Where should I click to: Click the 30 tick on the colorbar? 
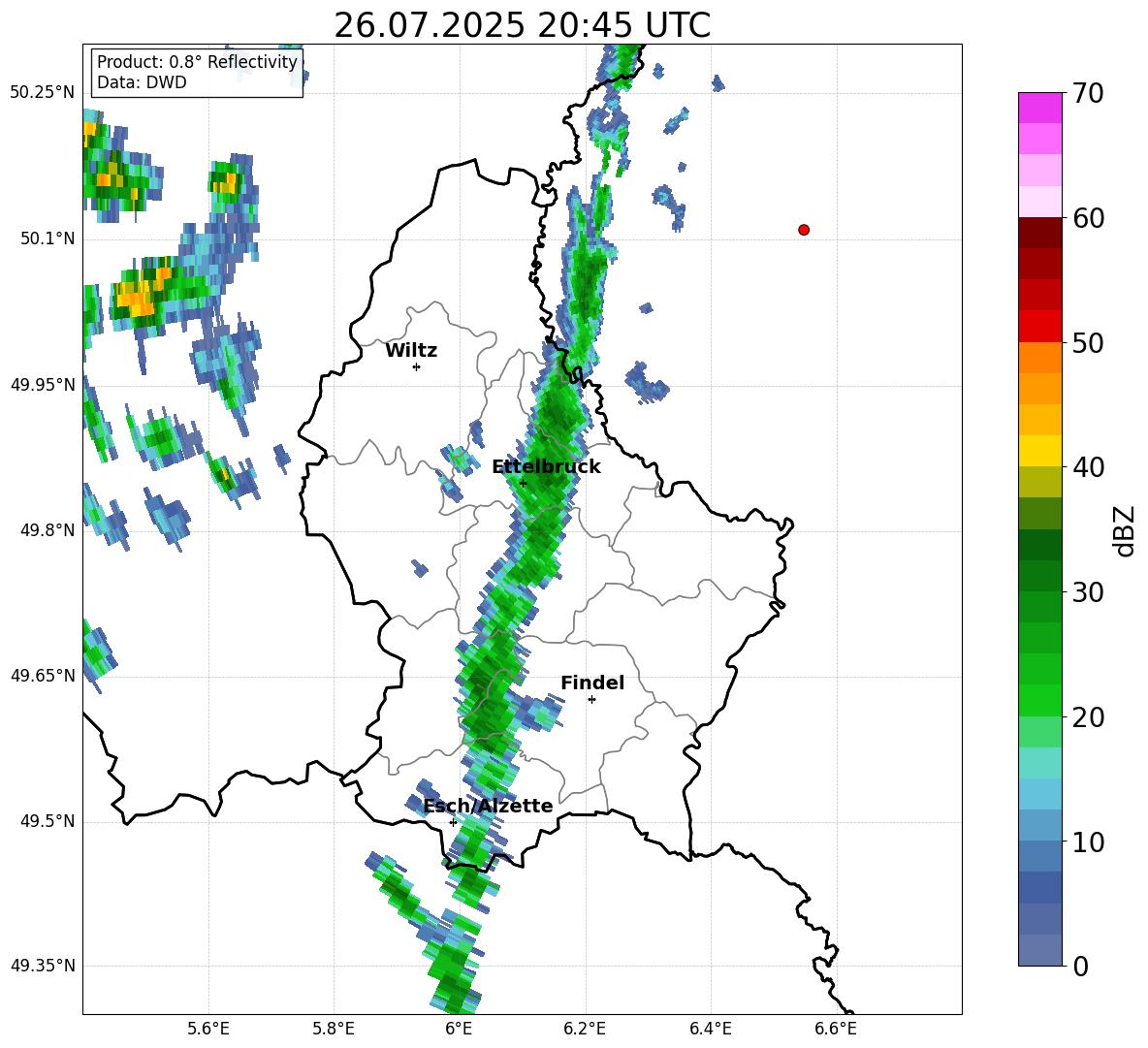click(x=1087, y=592)
